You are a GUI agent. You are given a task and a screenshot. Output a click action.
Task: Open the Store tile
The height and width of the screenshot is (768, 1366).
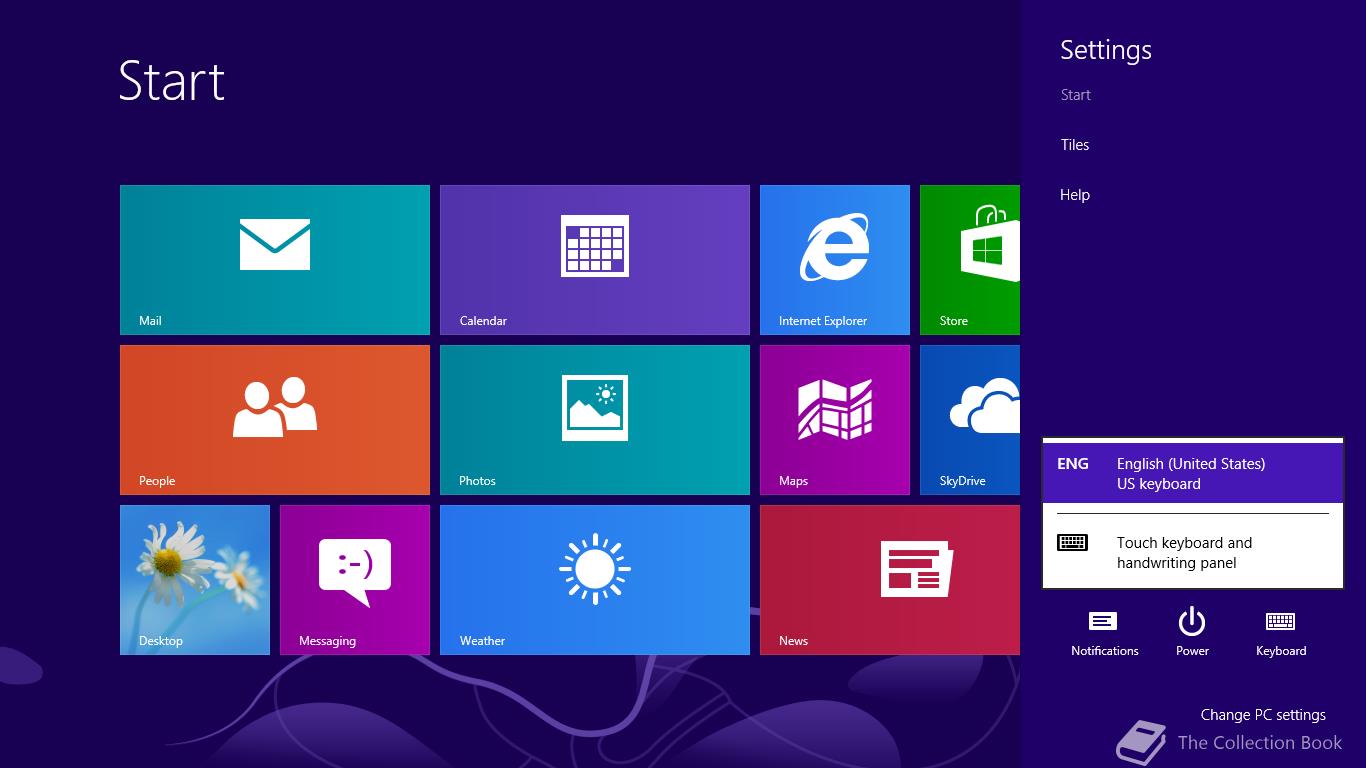(x=970, y=260)
